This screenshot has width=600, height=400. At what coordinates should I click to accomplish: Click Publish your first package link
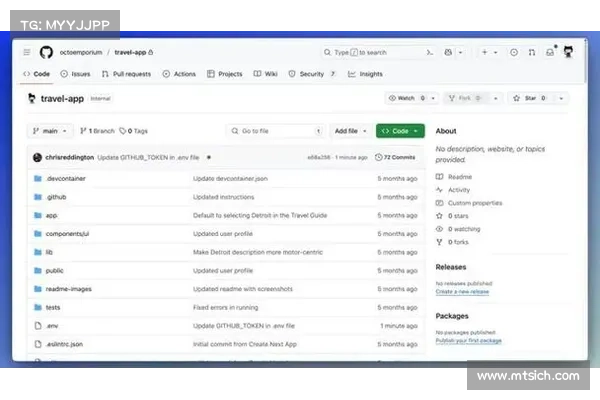pos(468,341)
